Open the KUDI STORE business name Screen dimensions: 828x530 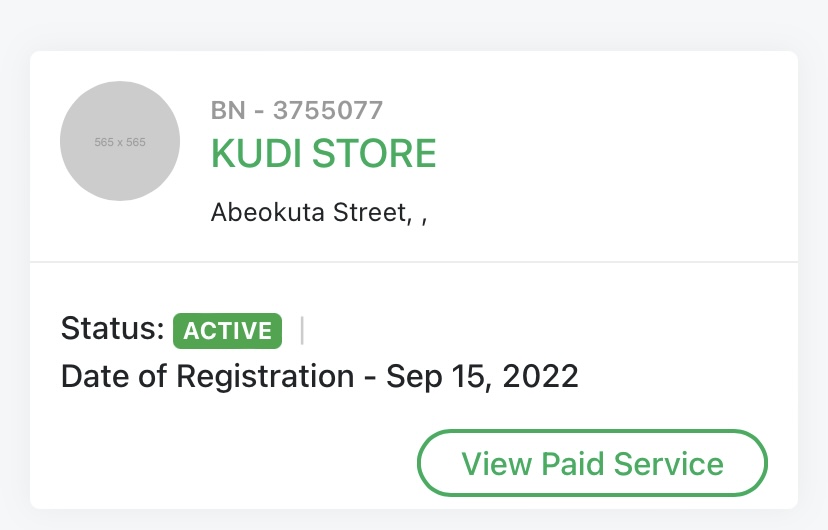tap(323, 154)
